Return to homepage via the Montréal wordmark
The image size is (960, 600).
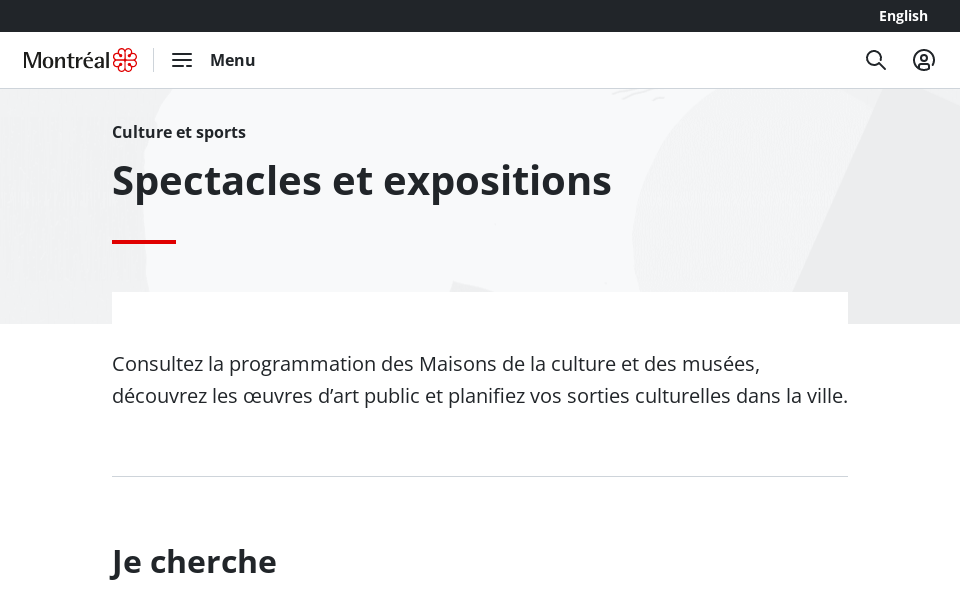click(x=66, y=60)
